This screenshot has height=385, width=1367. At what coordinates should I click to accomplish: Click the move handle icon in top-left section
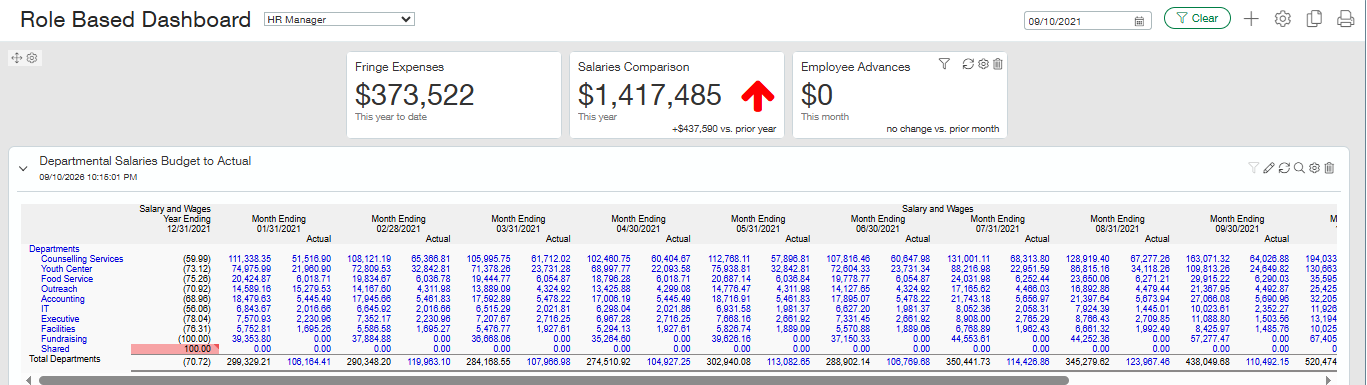click(16, 58)
